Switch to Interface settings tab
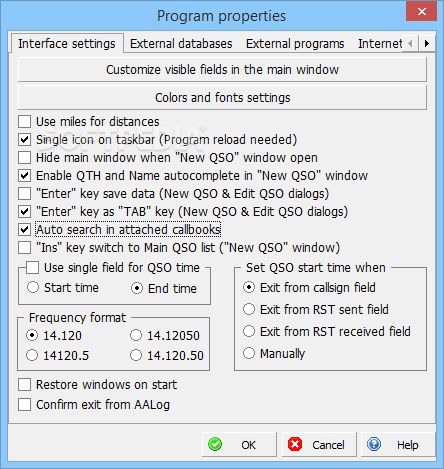Screen dimensions: 444x469 tap(67, 43)
